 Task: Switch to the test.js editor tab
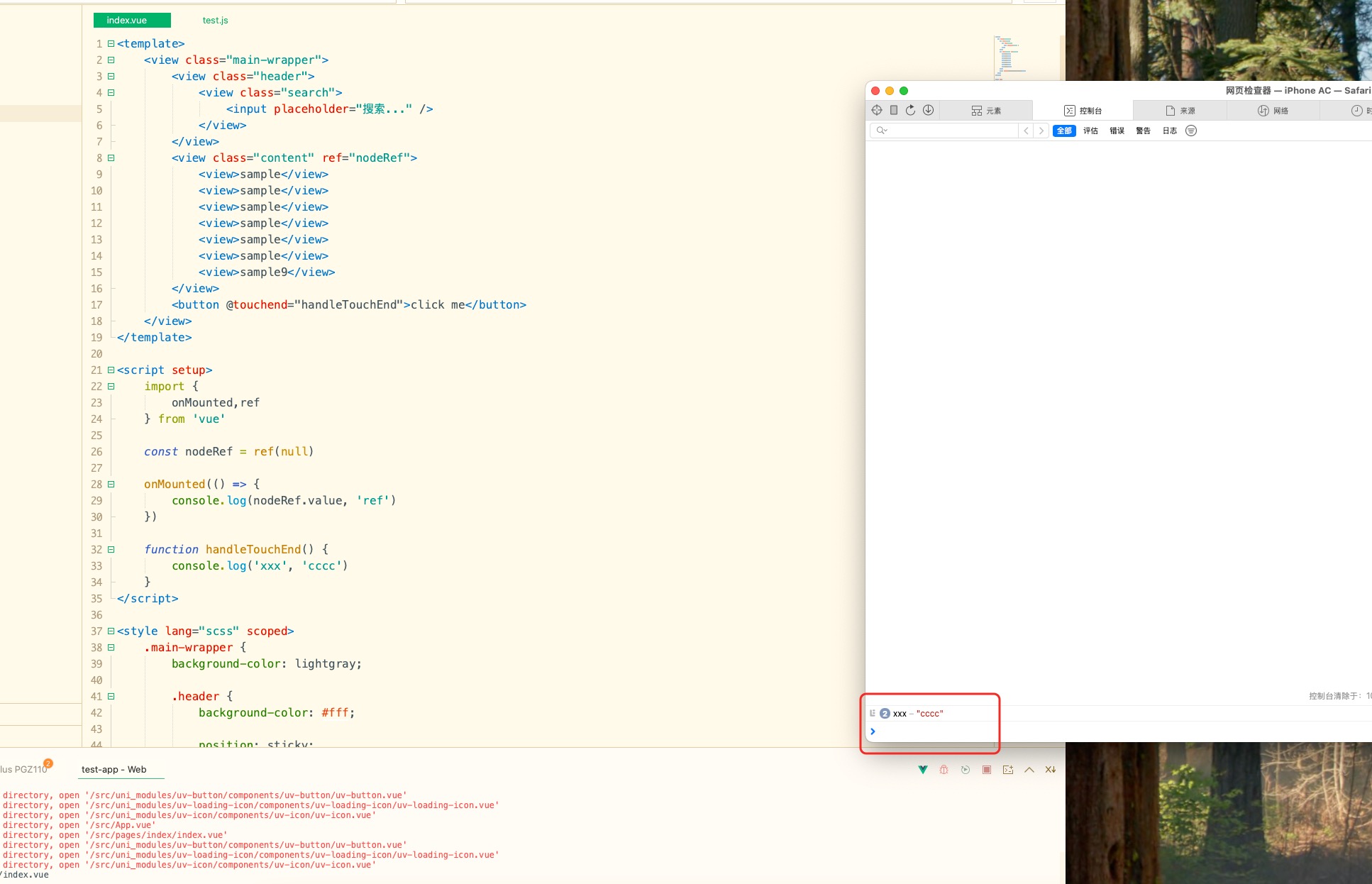[x=215, y=21]
